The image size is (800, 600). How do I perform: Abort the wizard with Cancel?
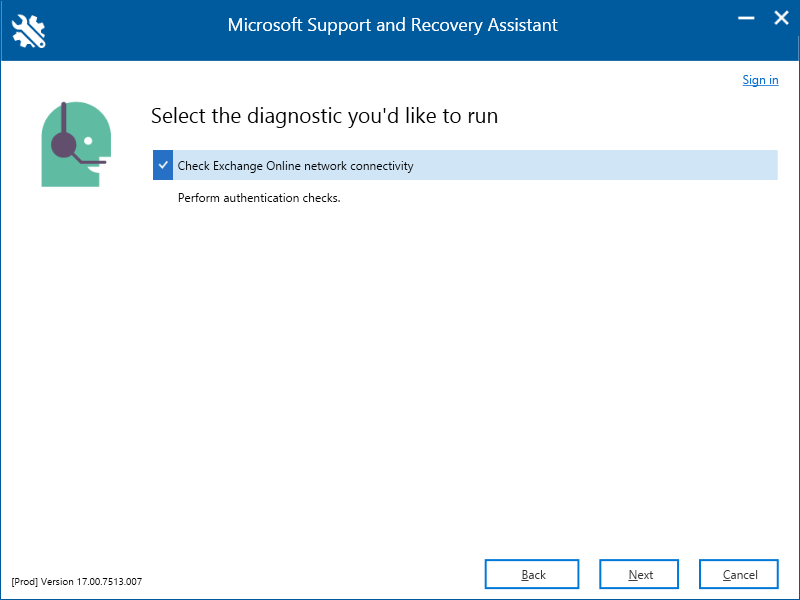[x=739, y=574]
